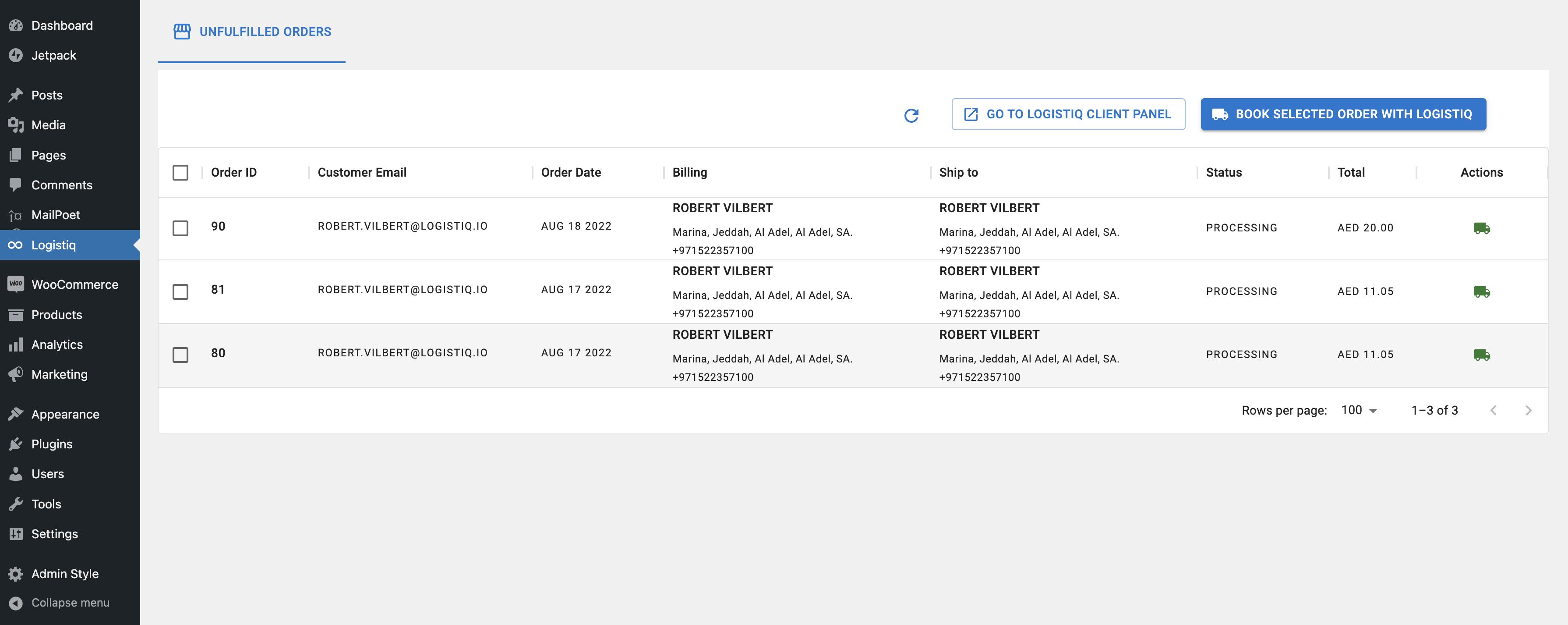Click the truck action icon for order 81

(x=1482, y=292)
